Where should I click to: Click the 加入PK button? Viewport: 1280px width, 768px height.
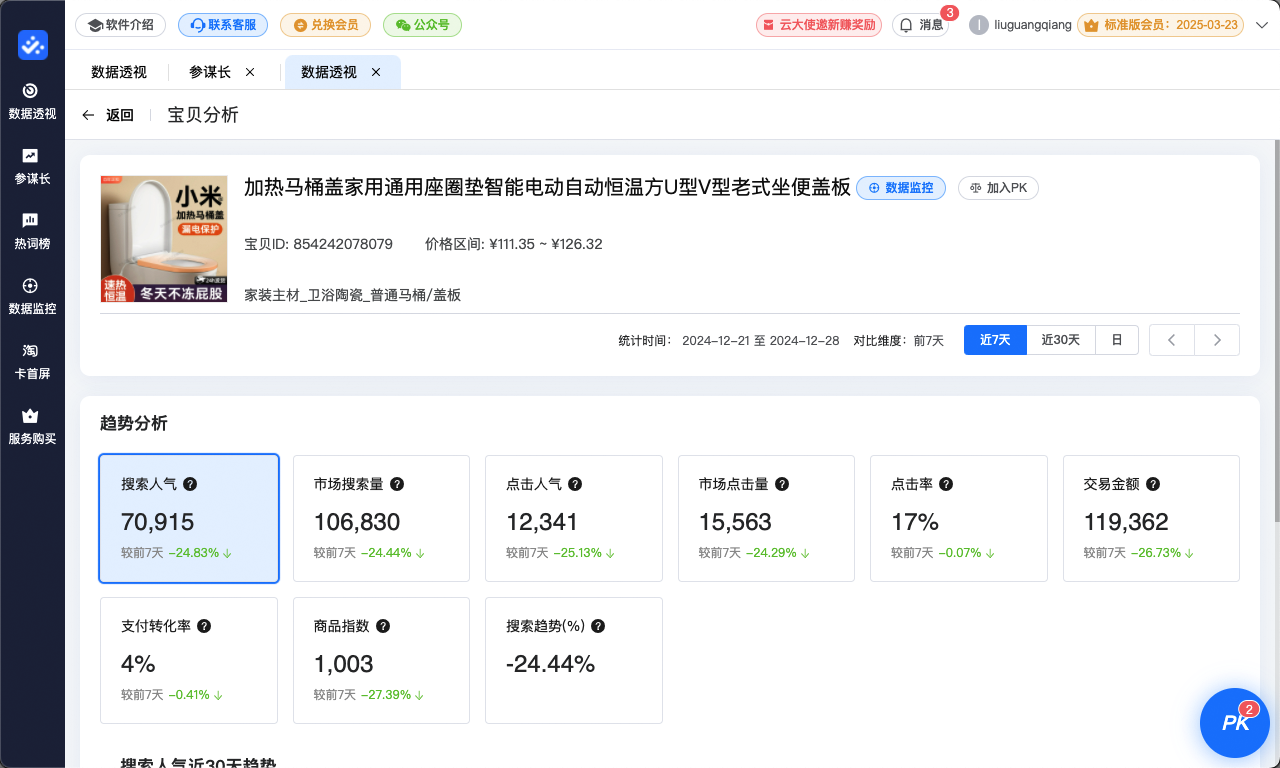click(998, 188)
